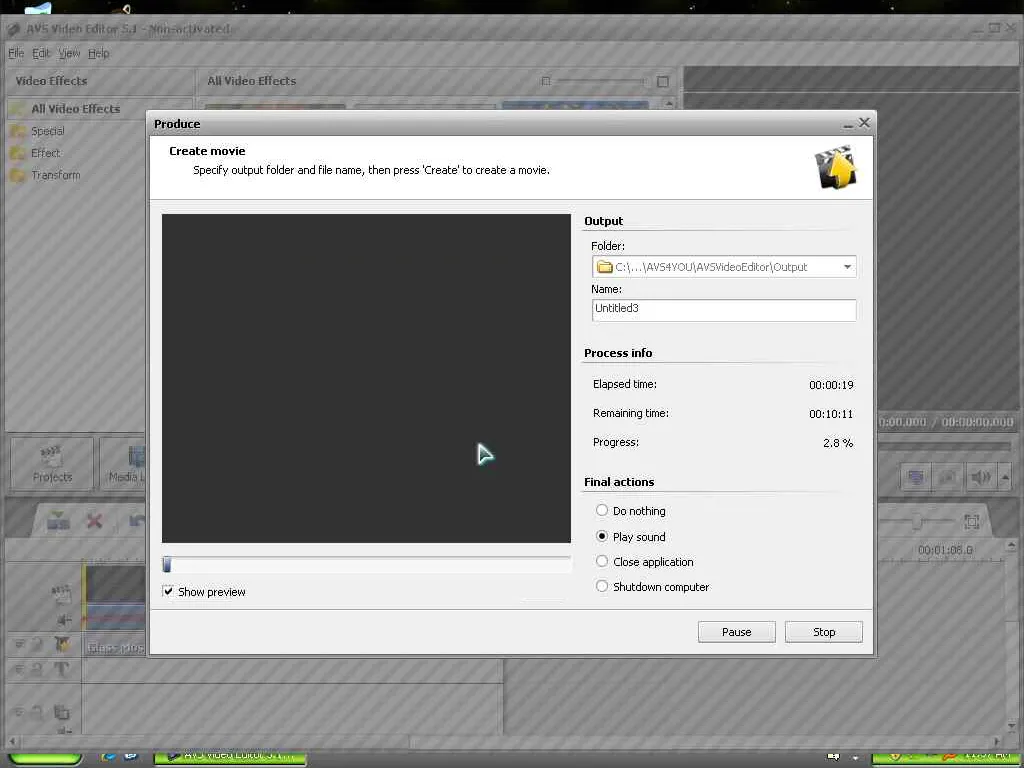Open the Help menu
This screenshot has height=768, width=1024.
point(99,54)
